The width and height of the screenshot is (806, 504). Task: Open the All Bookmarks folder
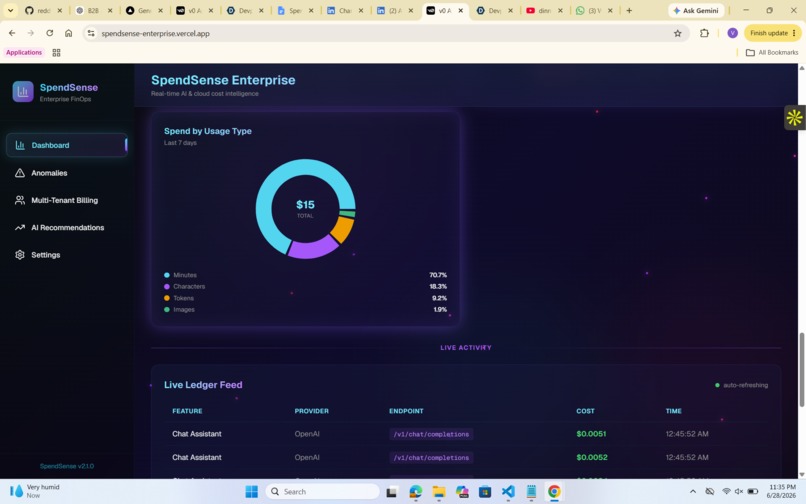click(x=772, y=52)
